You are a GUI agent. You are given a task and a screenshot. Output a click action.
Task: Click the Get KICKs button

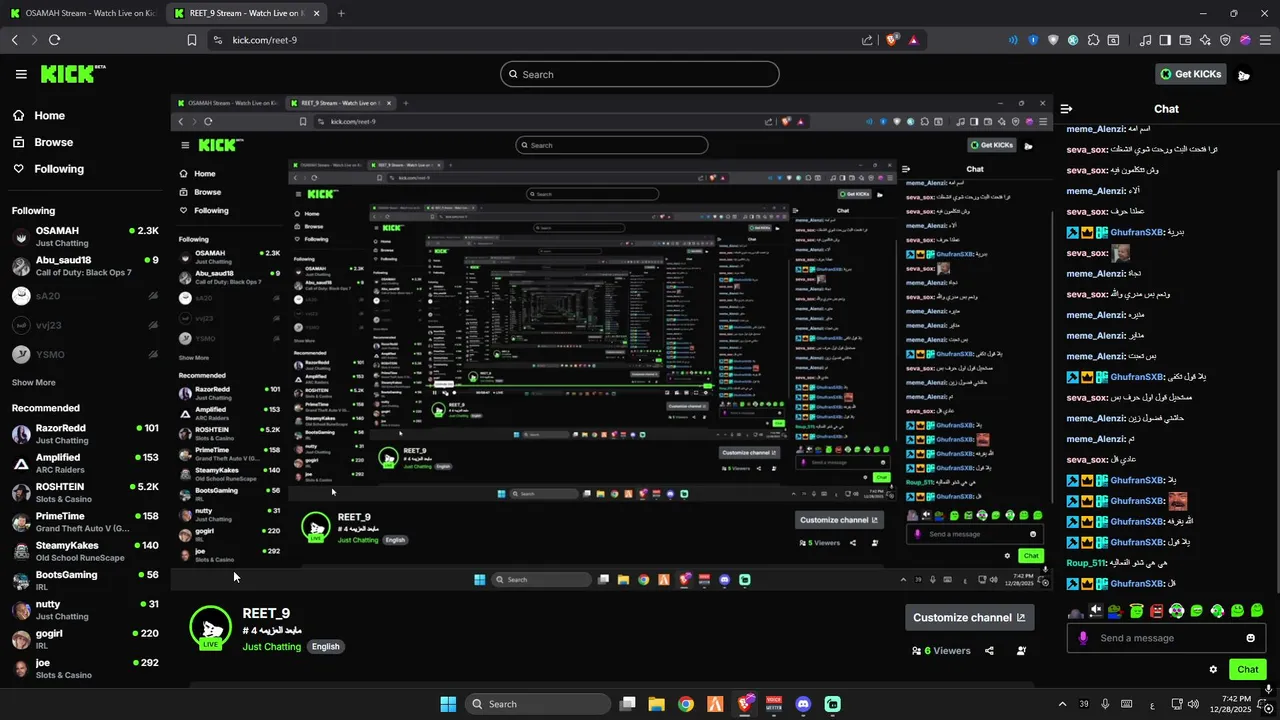(1190, 74)
